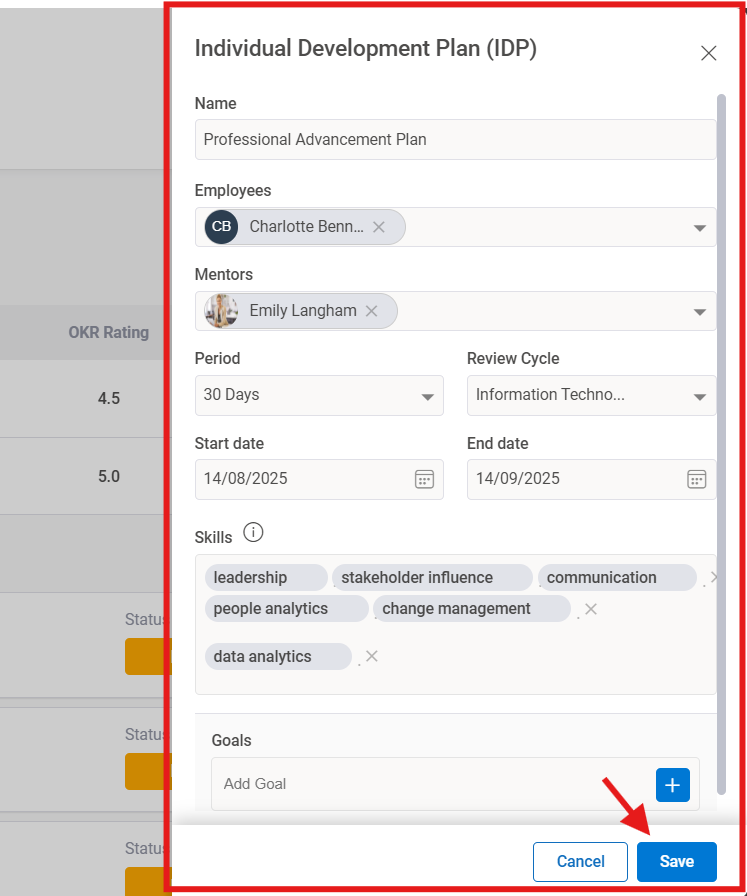Screen dimensions: 747x896
Task: Select the people analytics skill tag
Action: (x=286, y=609)
